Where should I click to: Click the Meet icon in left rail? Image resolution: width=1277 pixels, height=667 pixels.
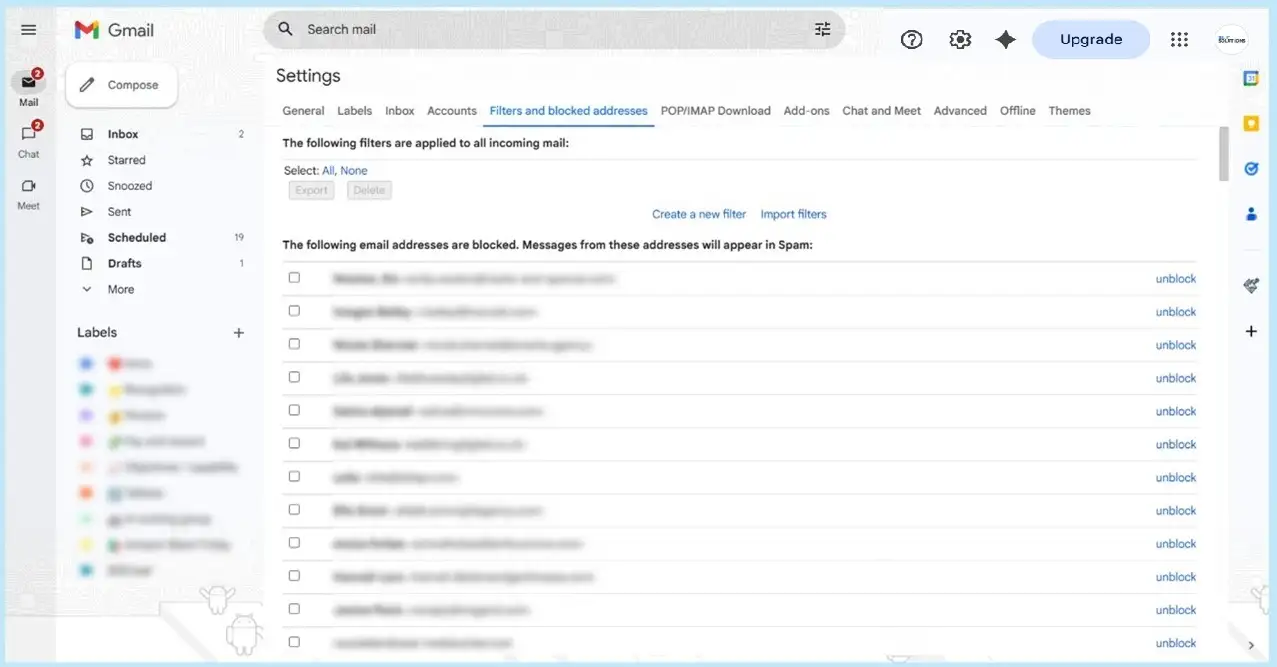[28, 187]
